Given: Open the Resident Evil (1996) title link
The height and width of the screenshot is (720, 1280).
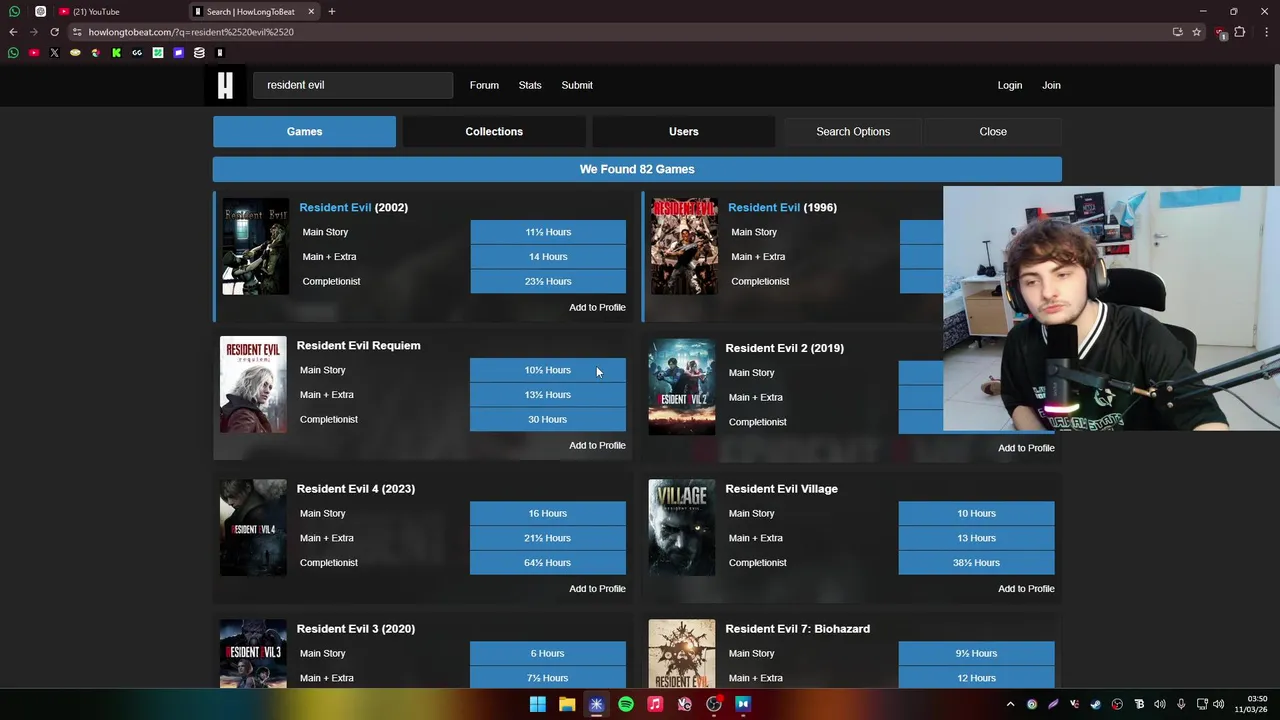Looking at the screenshot, I should [x=782, y=208].
